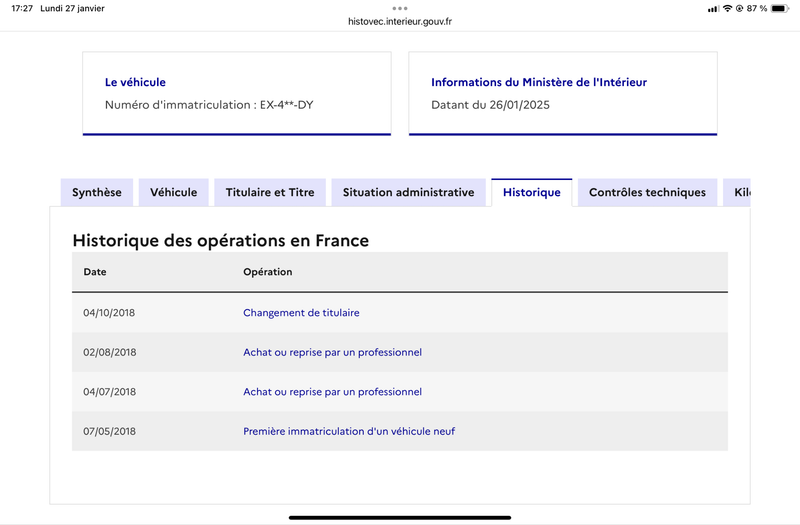Click the Historique des opérations en France heading

coord(220,240)
